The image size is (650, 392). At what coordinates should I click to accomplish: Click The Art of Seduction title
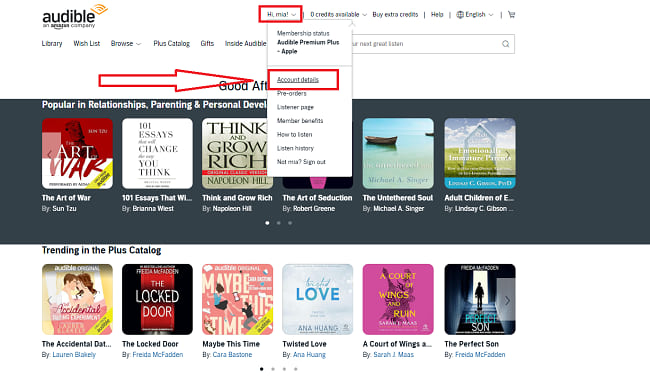[x=317, y=198]
